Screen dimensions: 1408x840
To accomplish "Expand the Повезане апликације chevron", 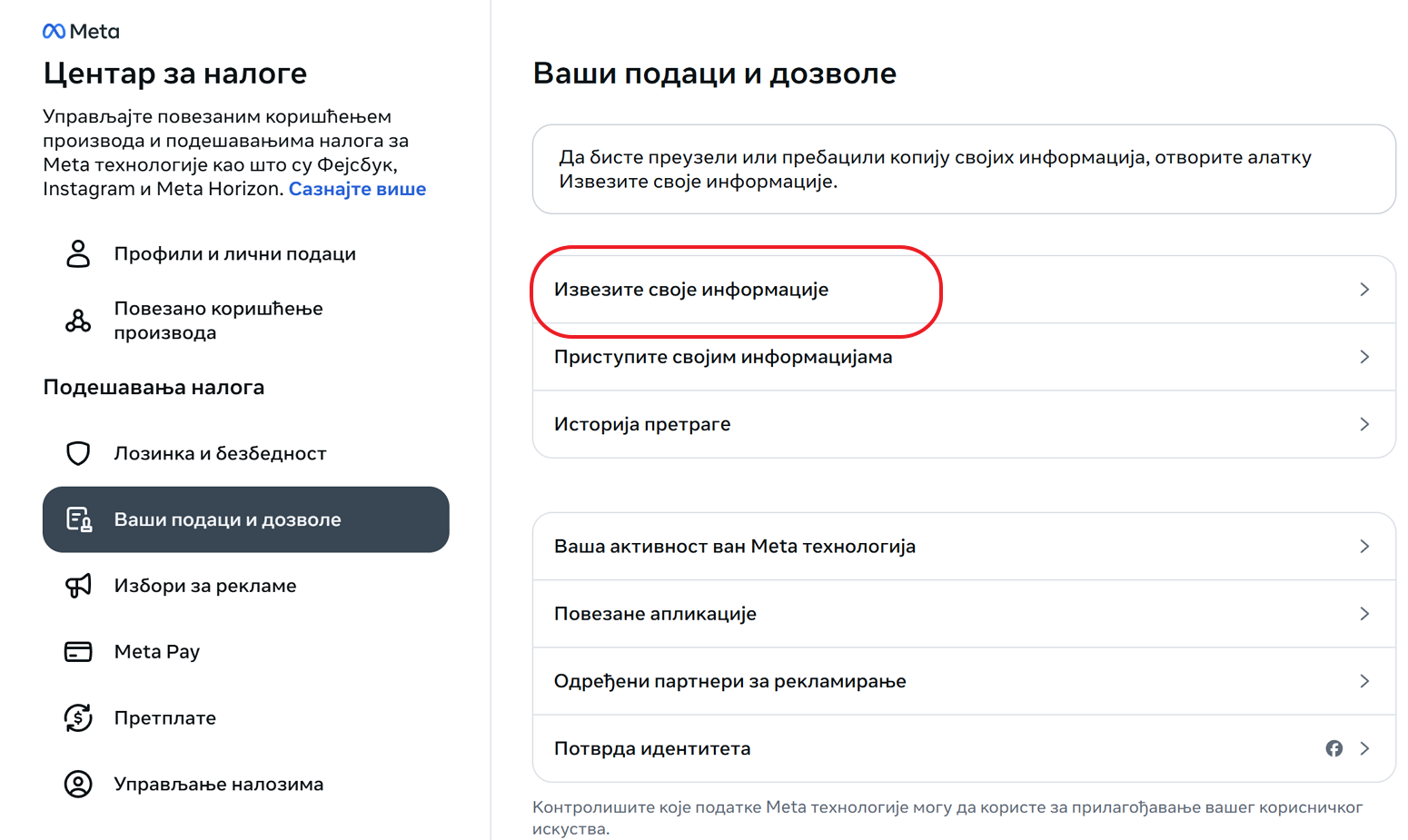I will tap(1364, 614).
